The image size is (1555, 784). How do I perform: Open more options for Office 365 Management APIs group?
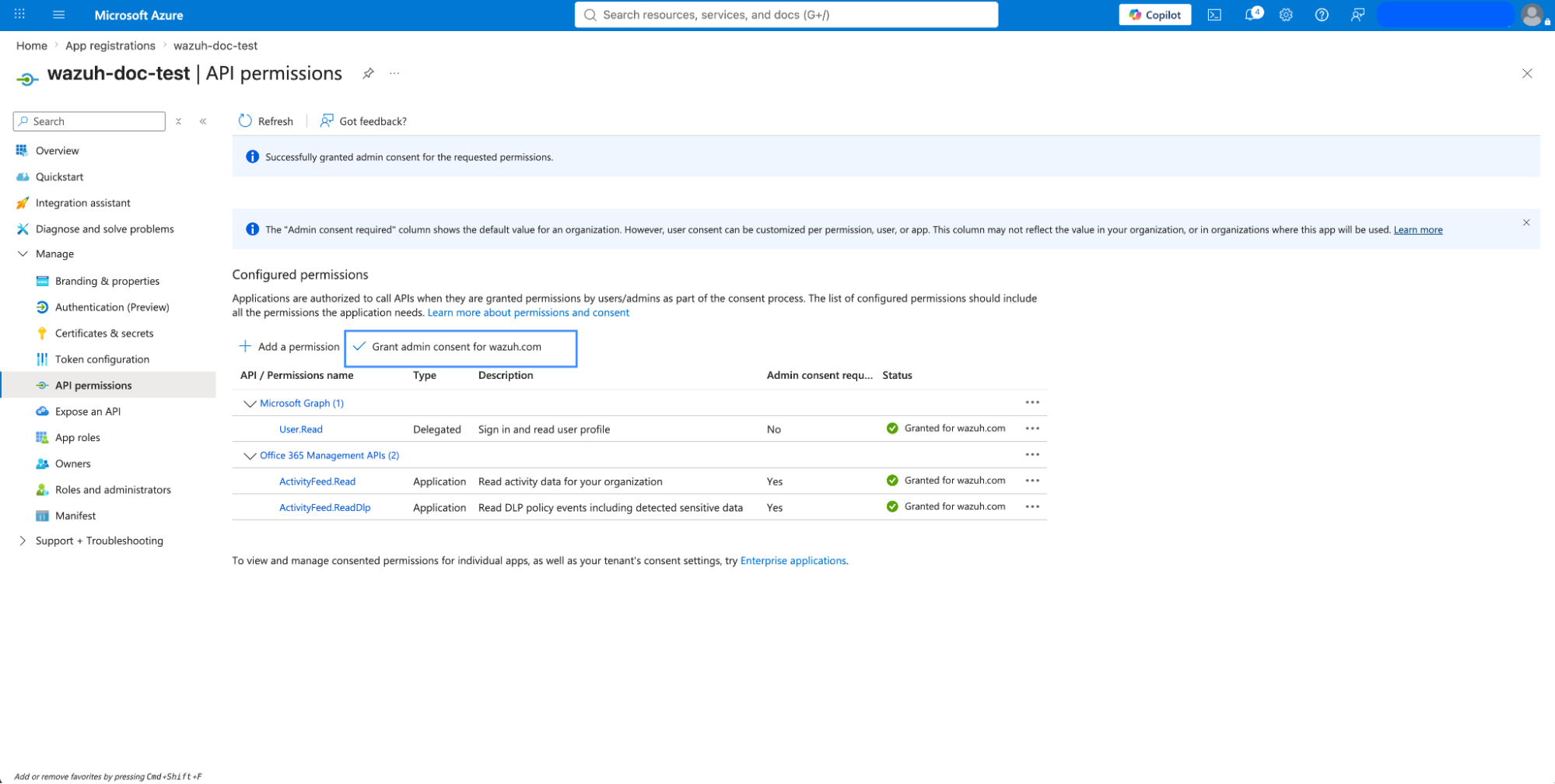coord(1032,454)
